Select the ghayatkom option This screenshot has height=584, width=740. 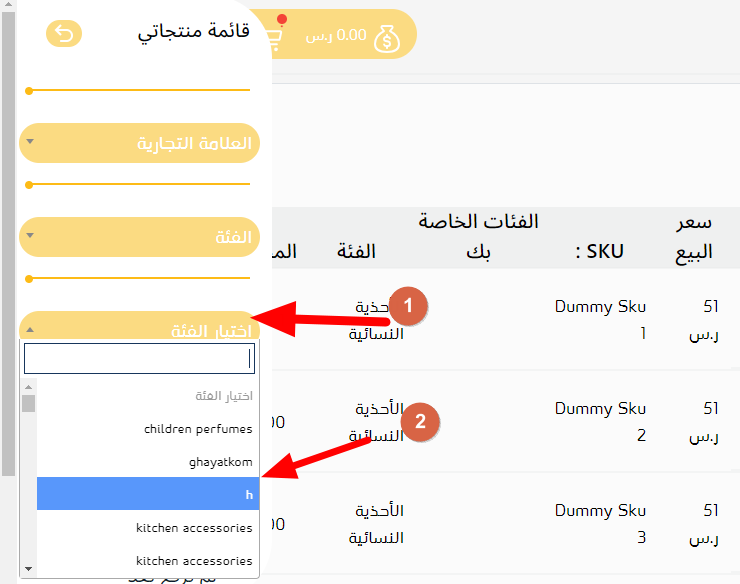point(148,461)
